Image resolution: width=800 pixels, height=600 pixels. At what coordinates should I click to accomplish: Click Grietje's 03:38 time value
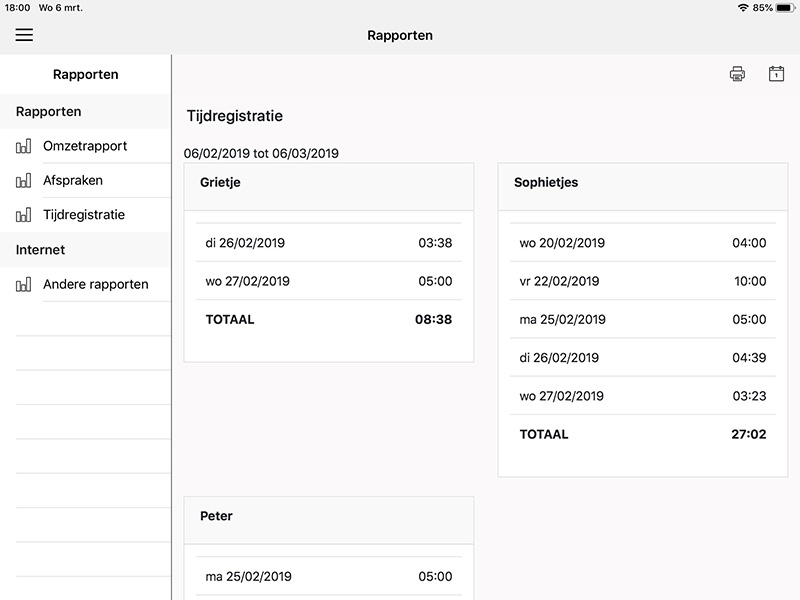click(435, 243)
